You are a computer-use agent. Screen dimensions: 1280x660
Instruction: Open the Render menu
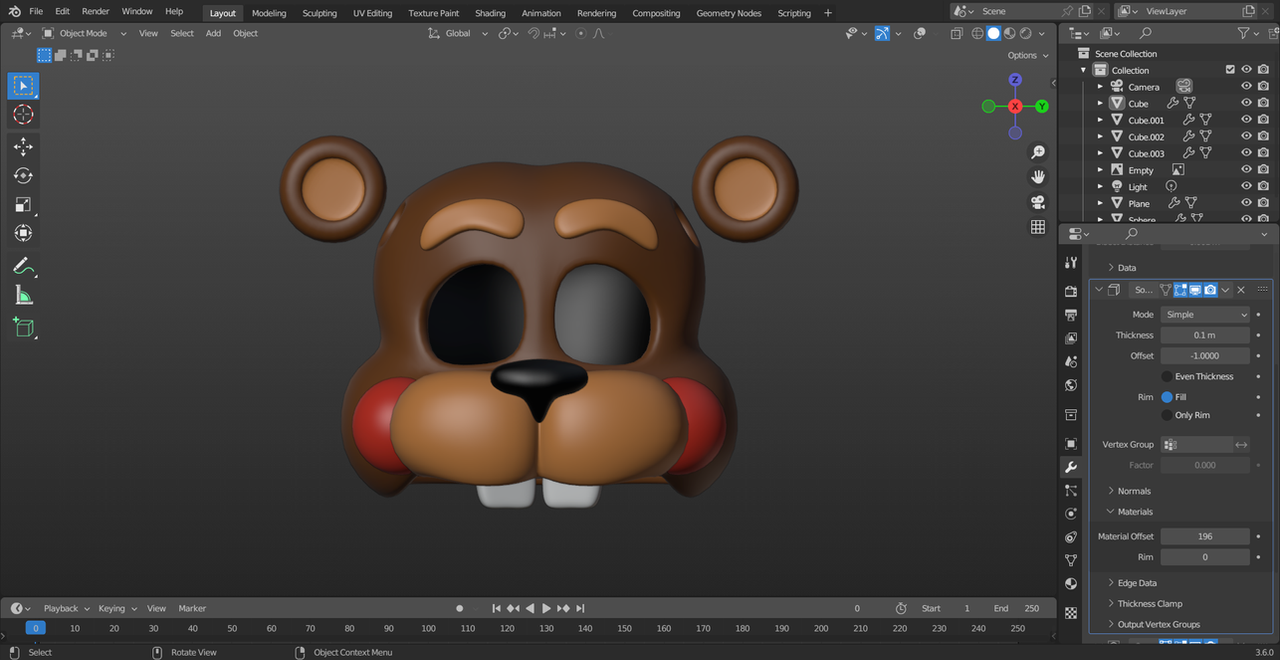96,12
